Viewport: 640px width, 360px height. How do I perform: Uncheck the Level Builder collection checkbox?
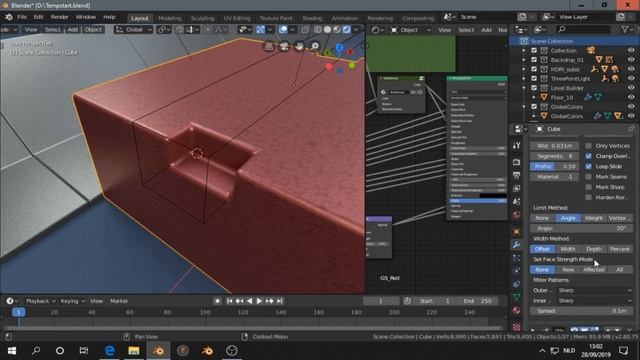534,88
